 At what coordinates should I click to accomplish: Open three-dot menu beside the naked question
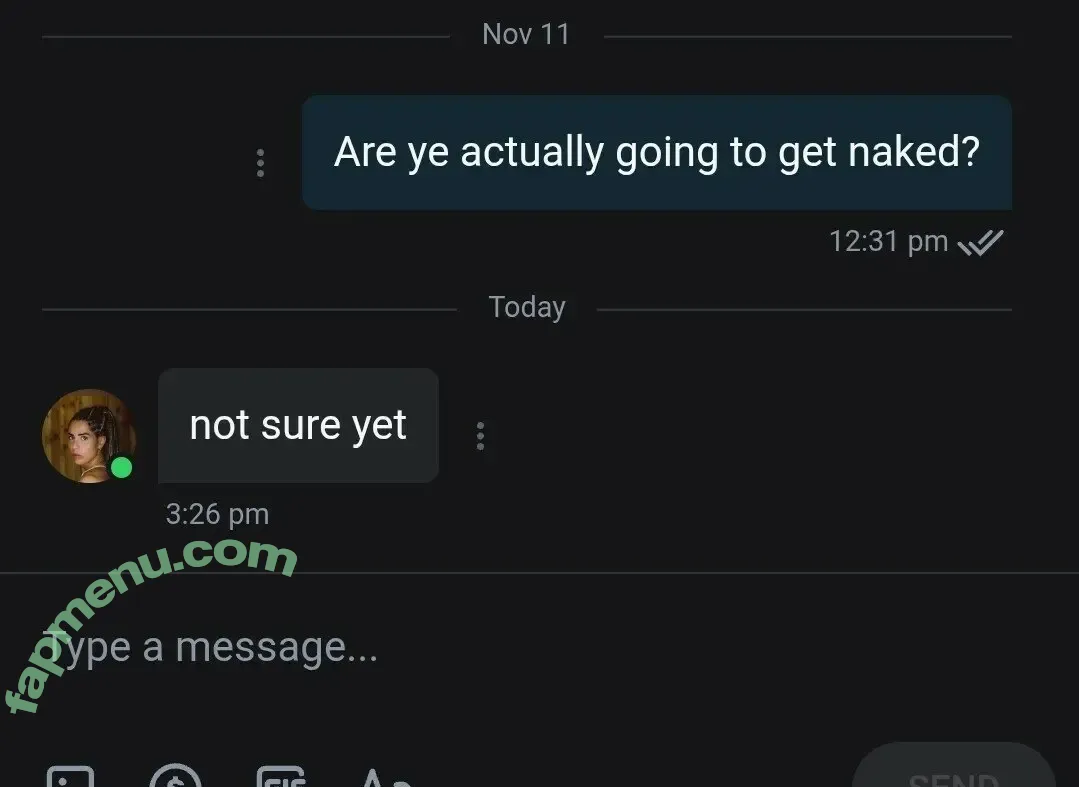(x=260, y=163)
